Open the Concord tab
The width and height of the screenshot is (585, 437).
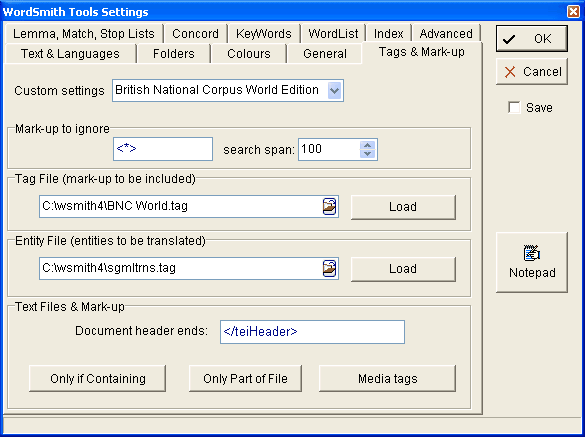coord(195,34)
